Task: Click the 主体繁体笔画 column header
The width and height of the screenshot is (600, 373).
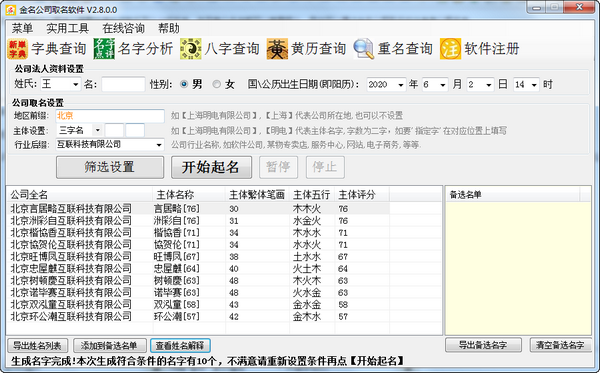Action: click(258, 195)
